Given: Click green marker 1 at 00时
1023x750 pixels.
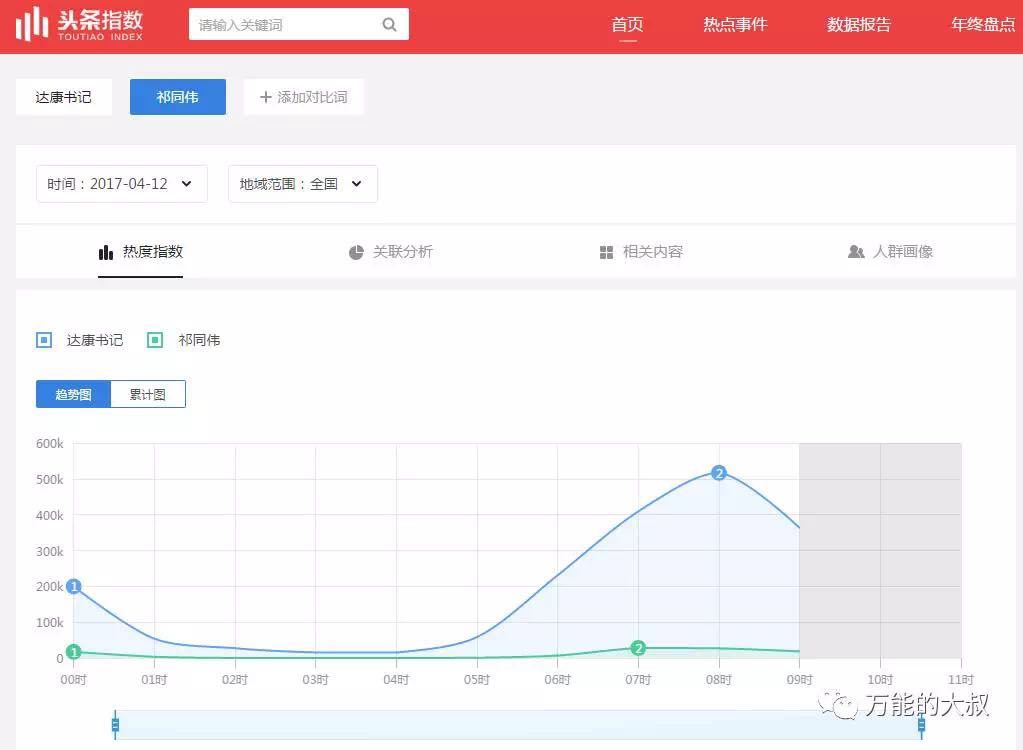Looking at the screenshot, I should (x=74, y=652).
